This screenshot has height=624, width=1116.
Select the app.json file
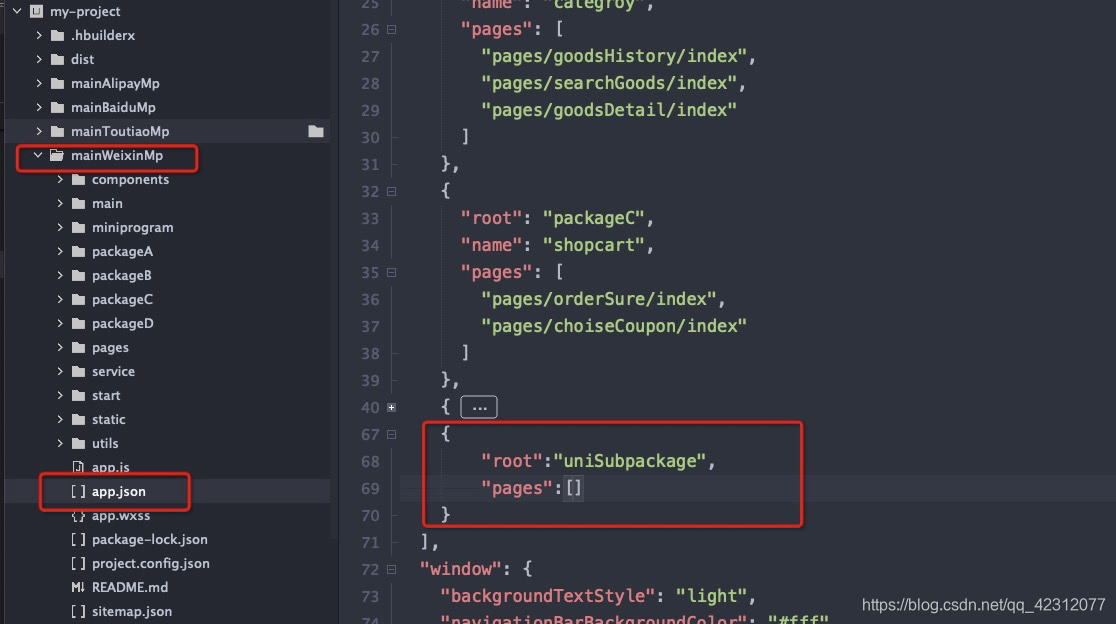pos(119,491)
